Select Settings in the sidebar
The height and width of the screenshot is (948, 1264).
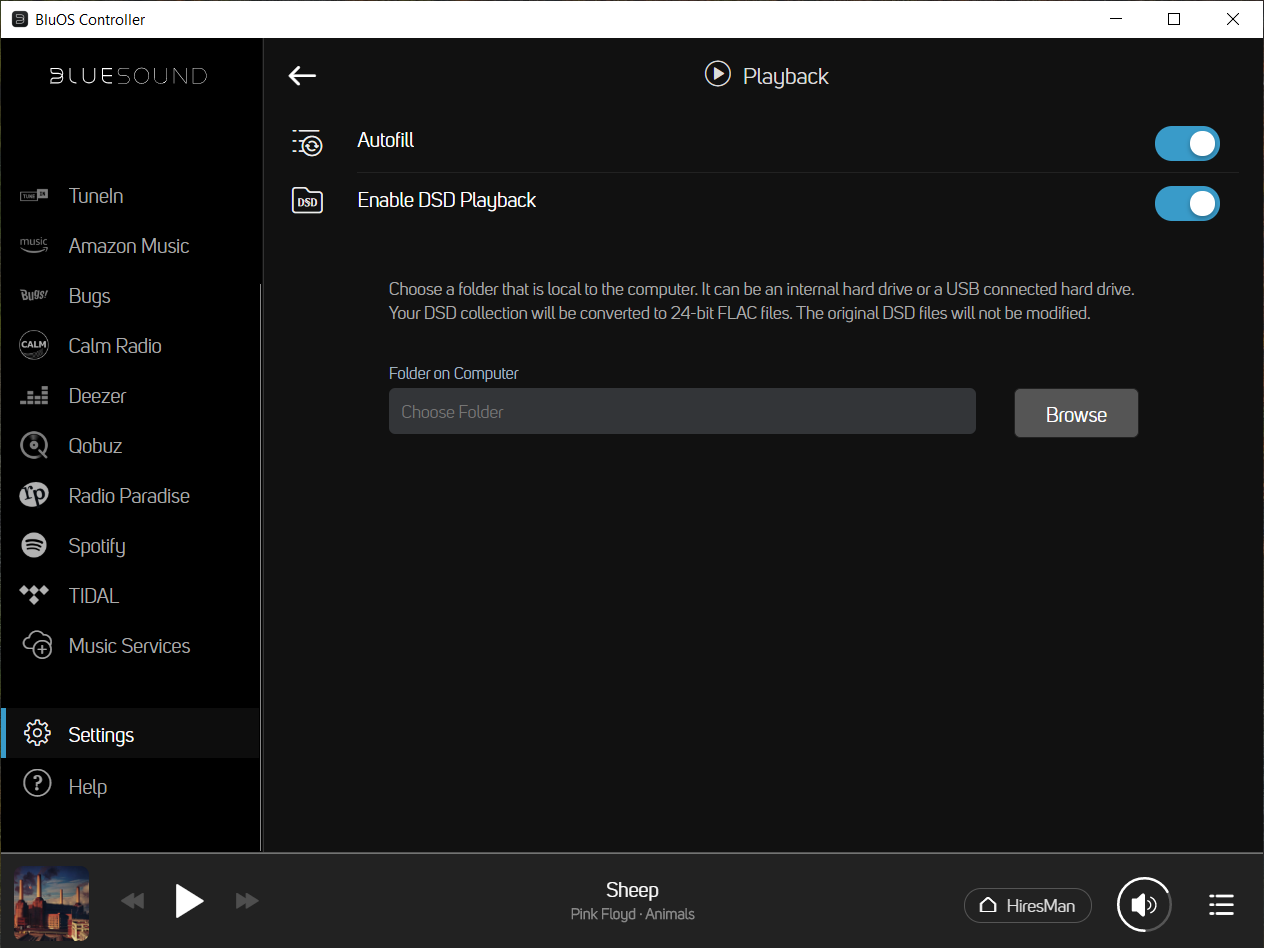[x=100, y=735]
